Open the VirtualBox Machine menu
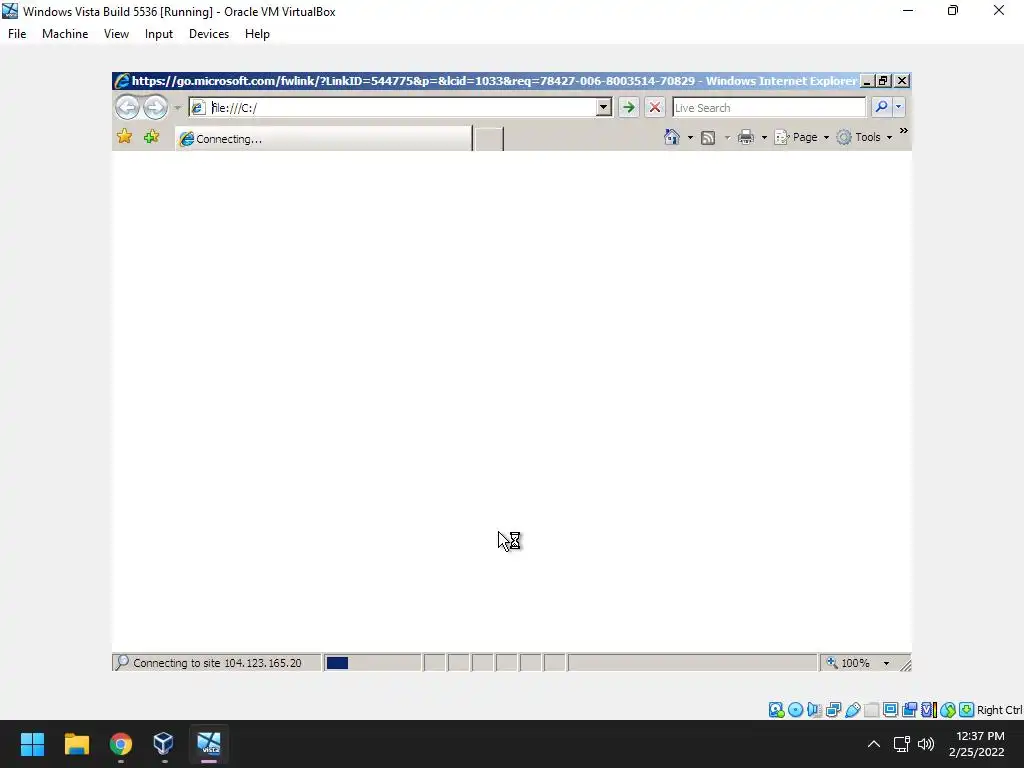 pos(65,34)
